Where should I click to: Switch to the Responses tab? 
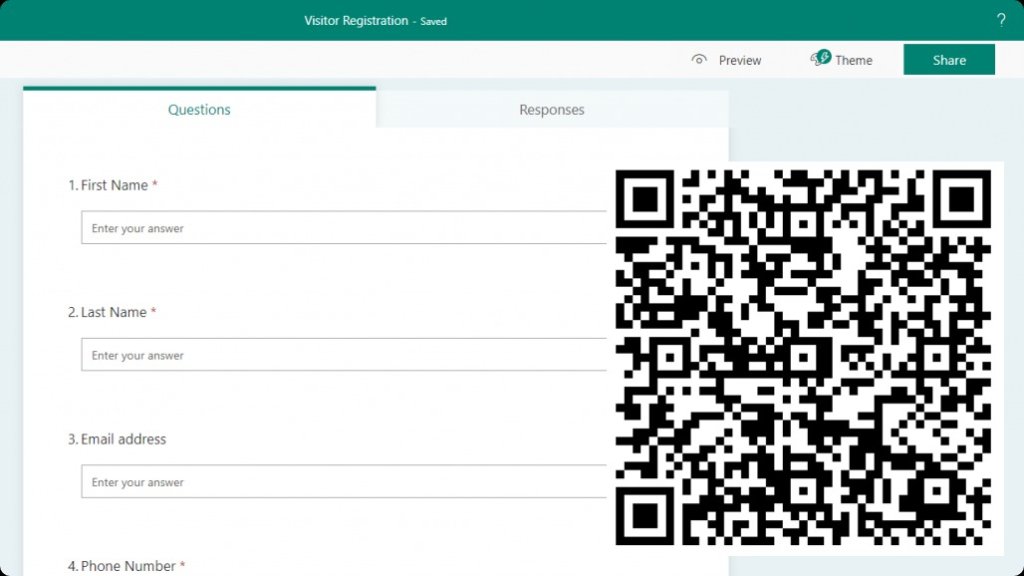pyautogui.click(x=551, y=110)
